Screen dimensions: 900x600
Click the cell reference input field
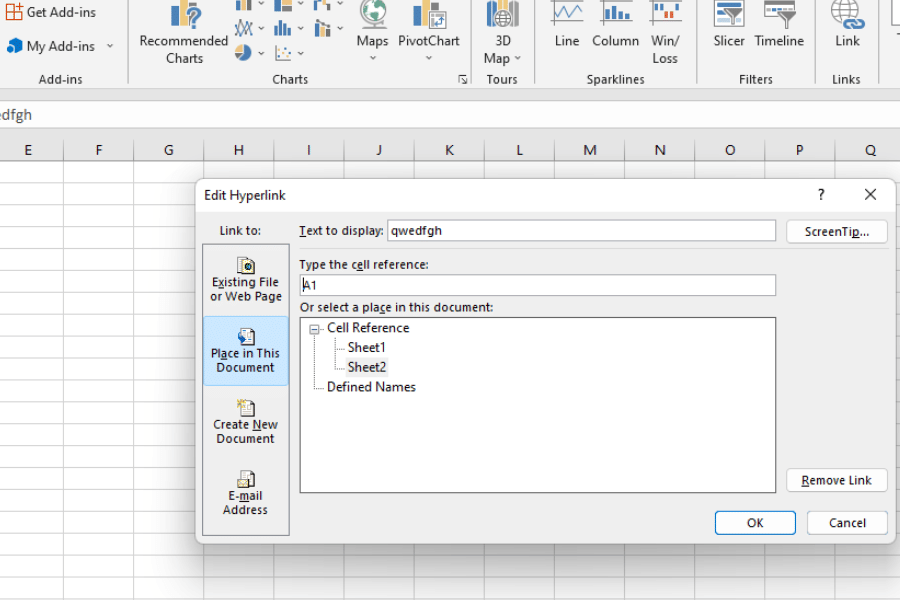tap(536, 285)
